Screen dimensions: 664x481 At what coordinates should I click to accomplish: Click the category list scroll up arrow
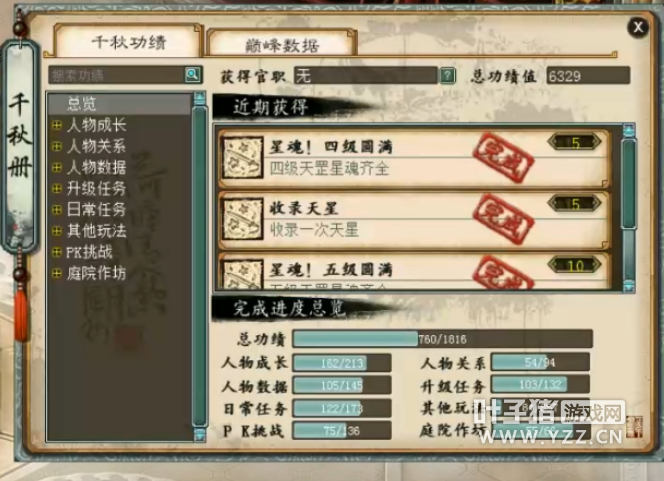[x=199, y=98]
